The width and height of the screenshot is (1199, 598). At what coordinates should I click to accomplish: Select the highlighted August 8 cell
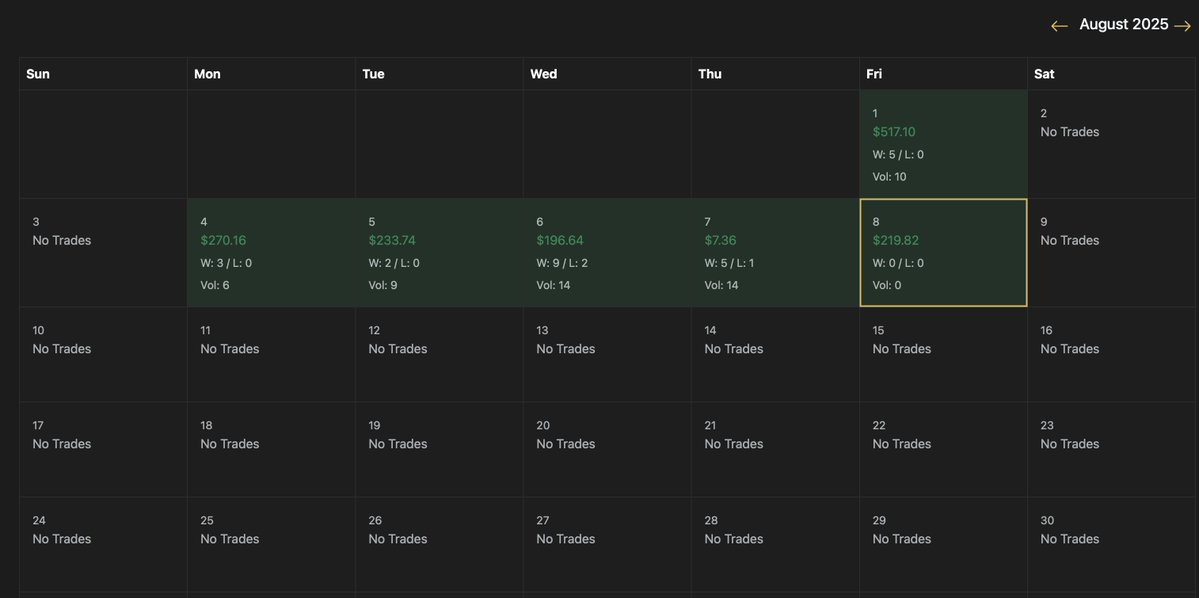943,251
